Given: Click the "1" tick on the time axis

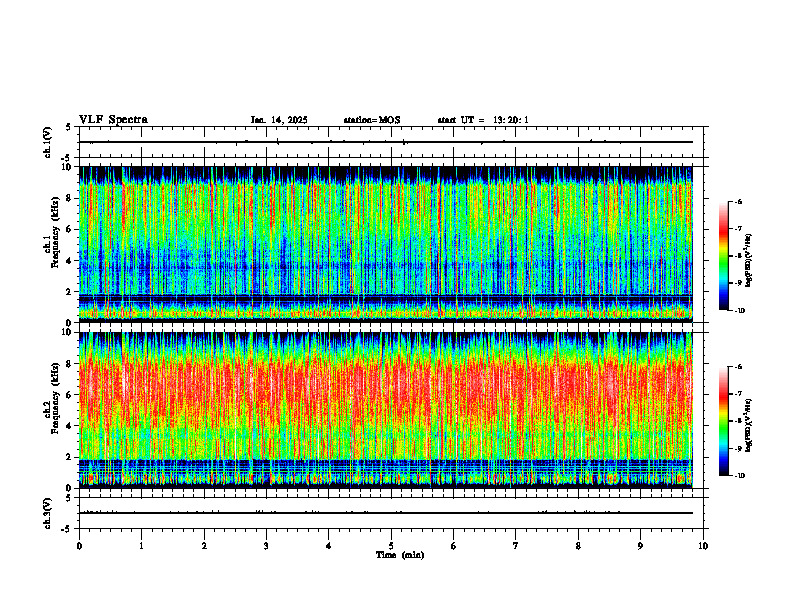Looking at the screenshot, I should (x=141, y=546).
